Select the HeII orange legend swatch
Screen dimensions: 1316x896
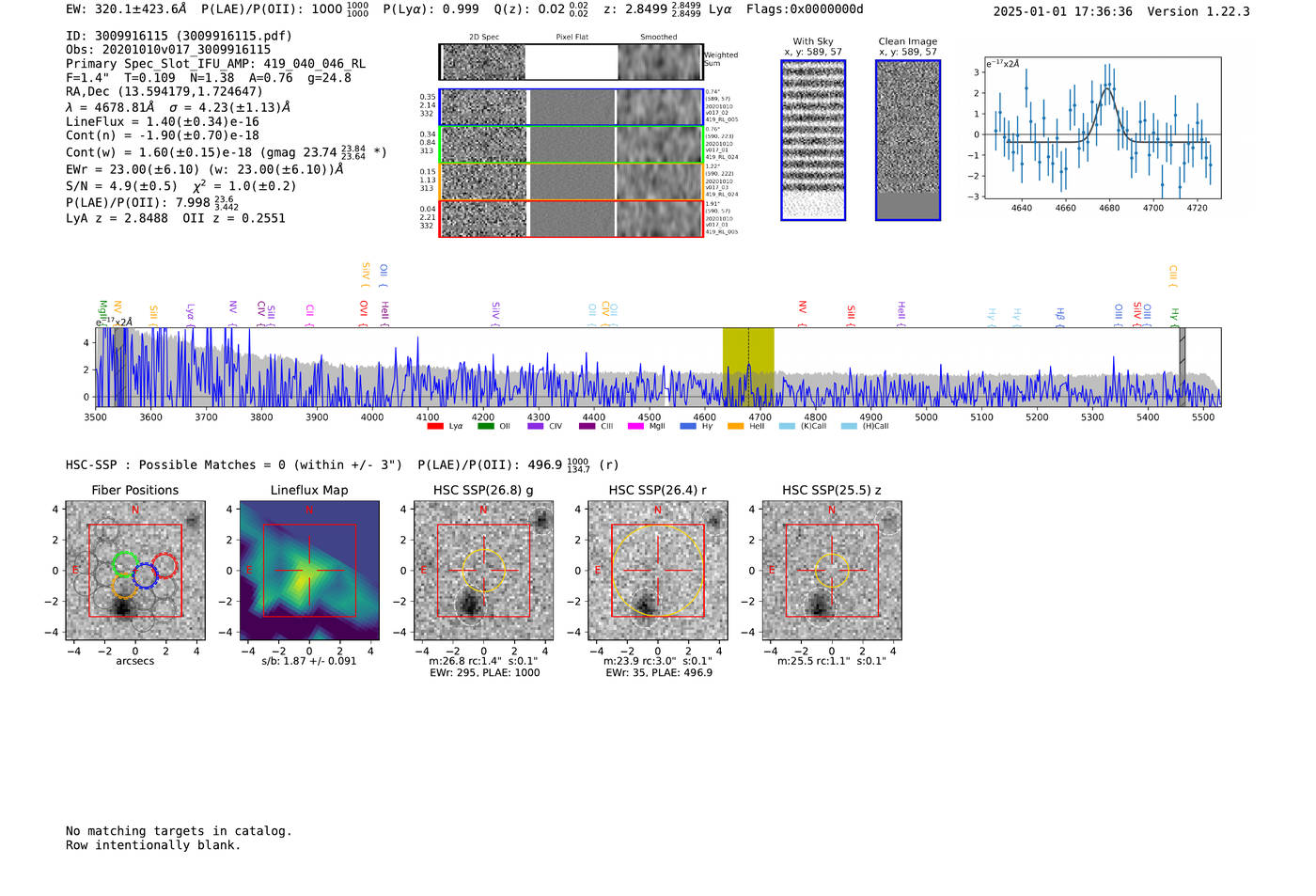click(736, 426)
